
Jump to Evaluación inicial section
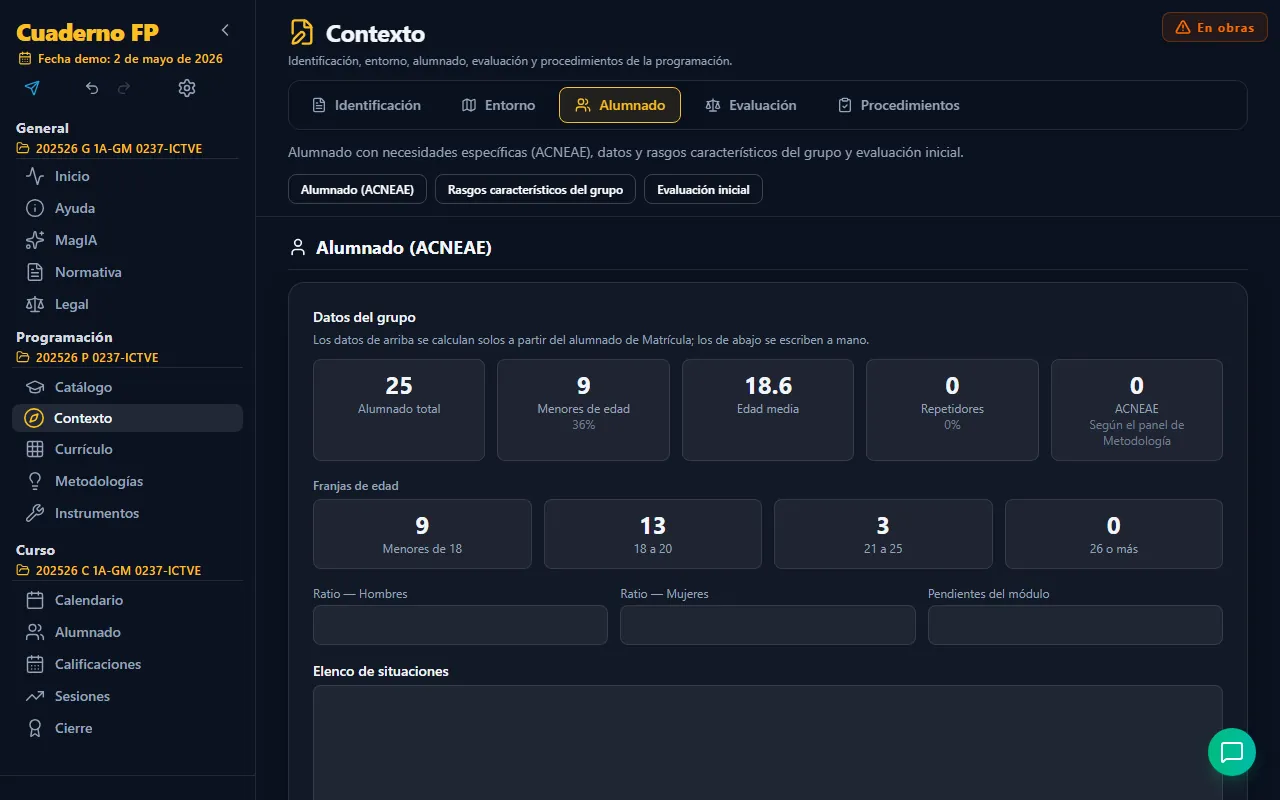coord(703,189)
